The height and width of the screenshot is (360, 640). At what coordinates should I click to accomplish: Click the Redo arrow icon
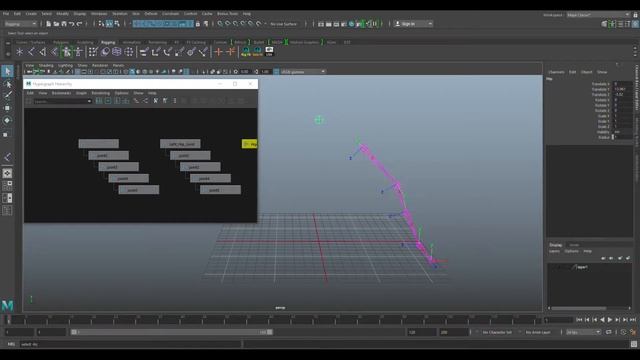(79, 24)
